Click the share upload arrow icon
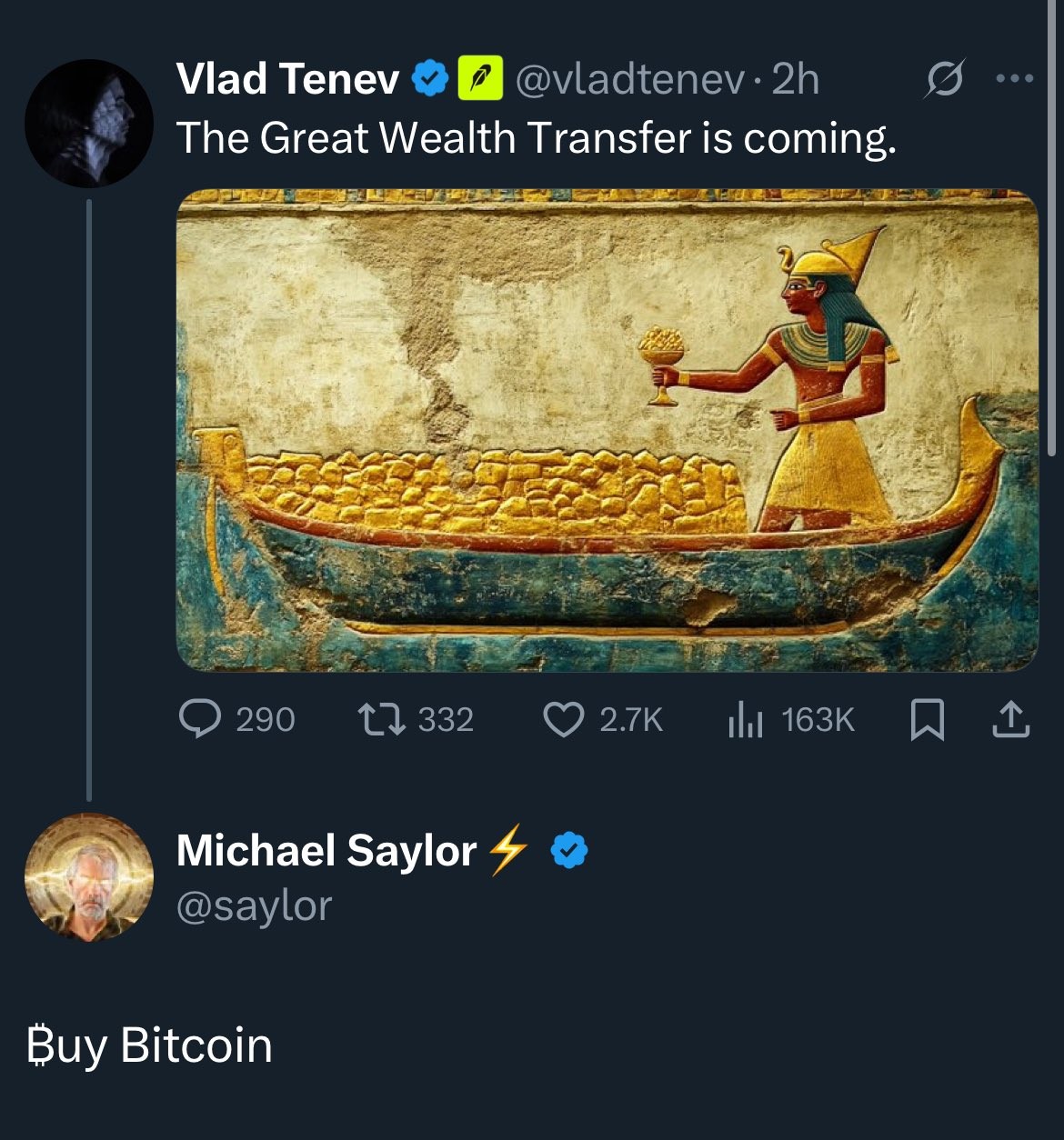 pyautogui.click(x=1010, y=719)
